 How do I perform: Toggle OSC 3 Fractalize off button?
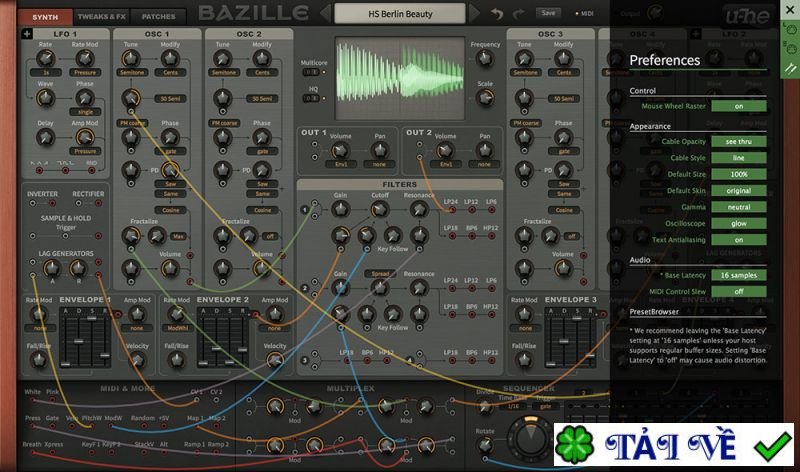coord(571,236)
